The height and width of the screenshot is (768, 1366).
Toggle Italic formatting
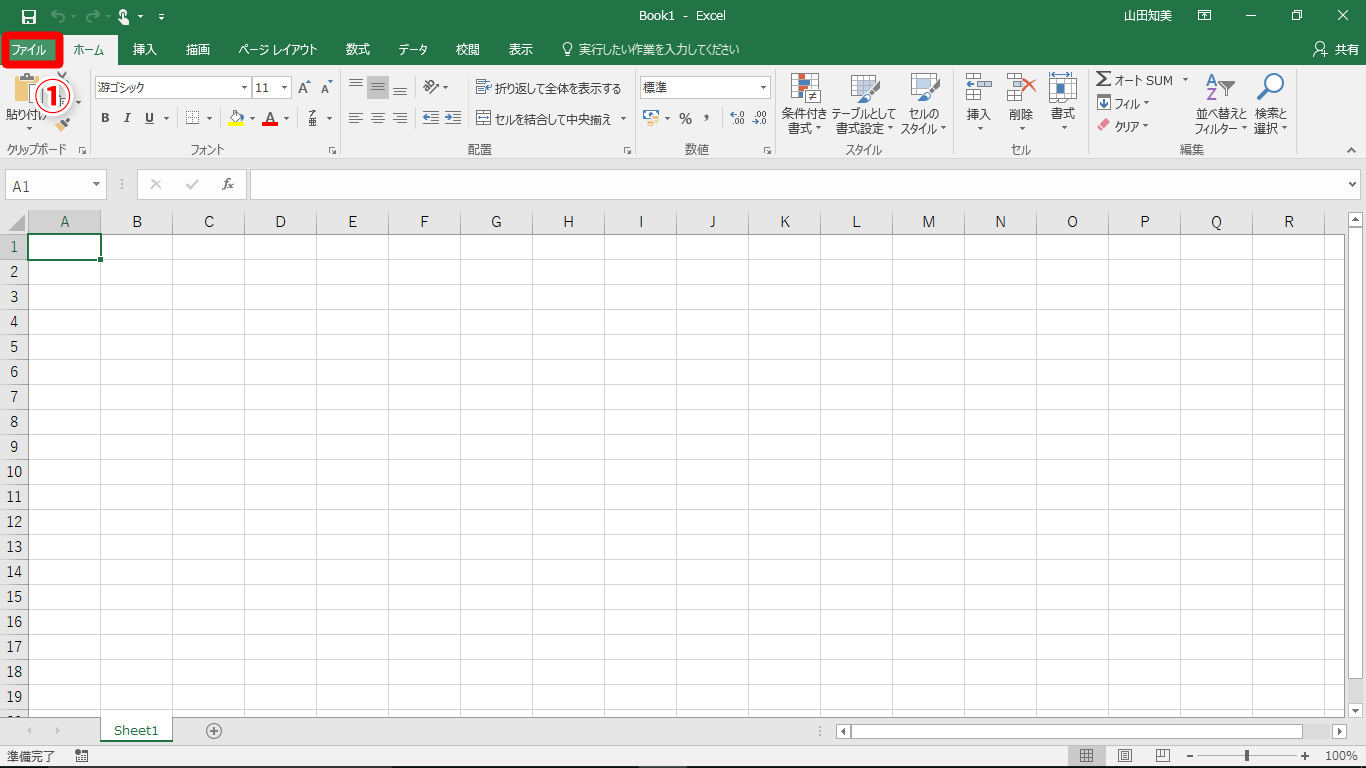tap(127, 118)
